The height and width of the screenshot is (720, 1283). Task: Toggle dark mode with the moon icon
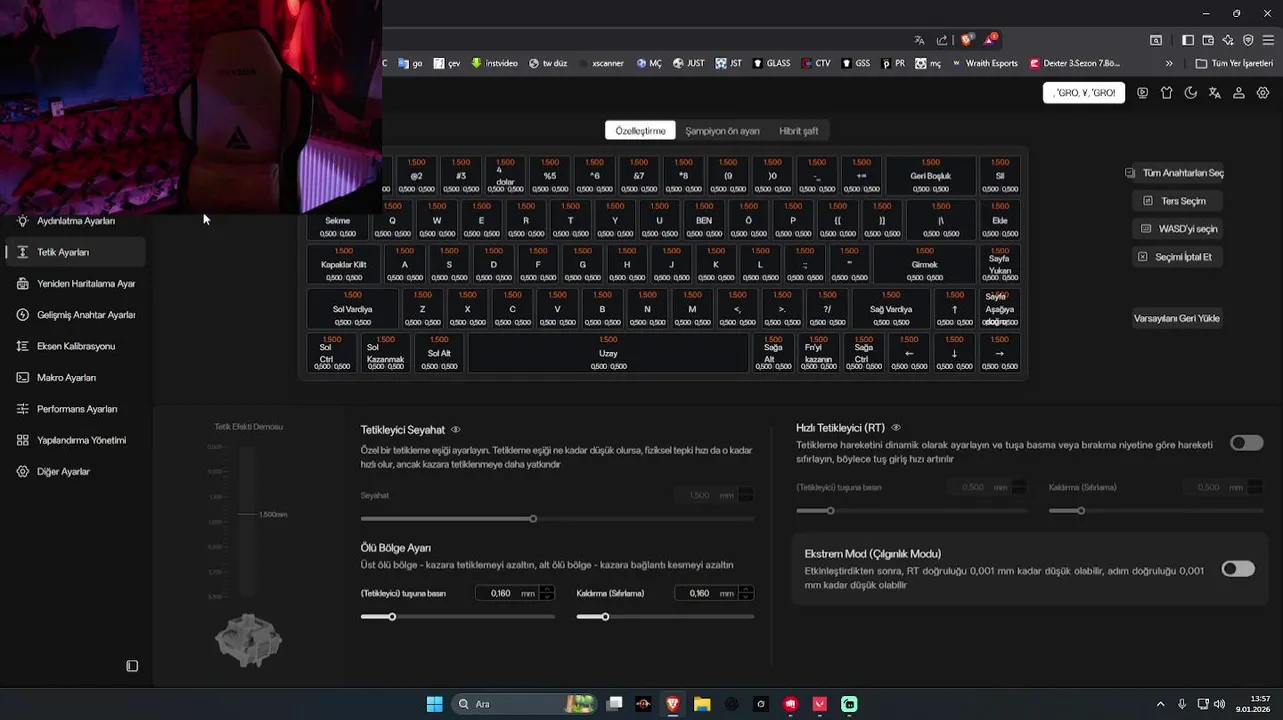coord(1191,93)
